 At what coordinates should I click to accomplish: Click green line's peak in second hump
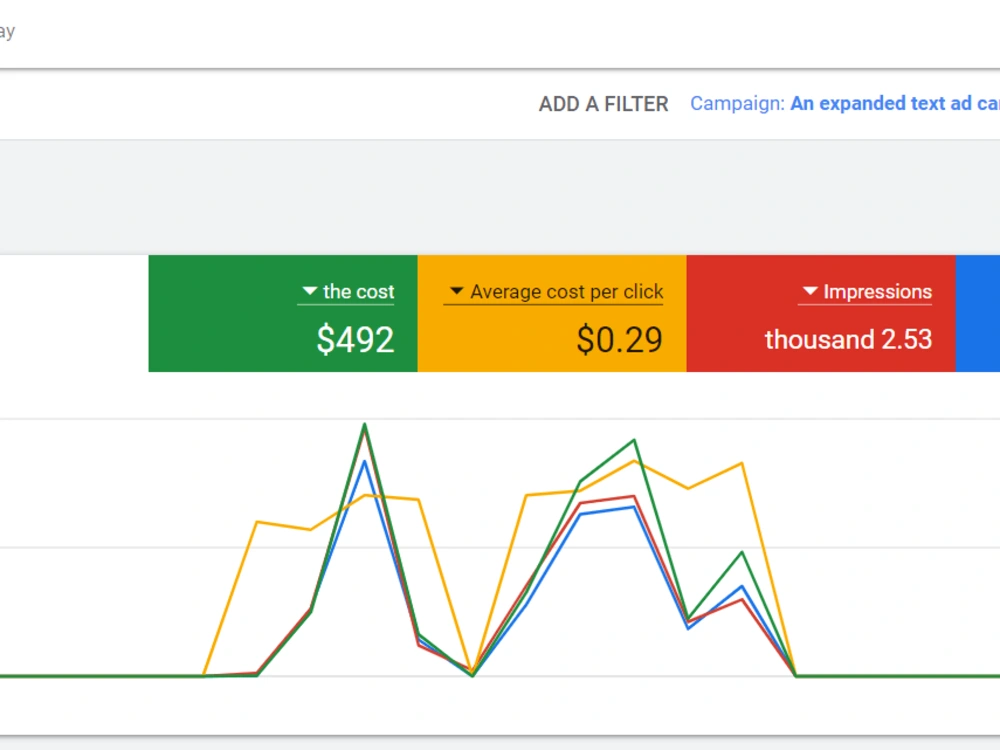tap(634, 439)
